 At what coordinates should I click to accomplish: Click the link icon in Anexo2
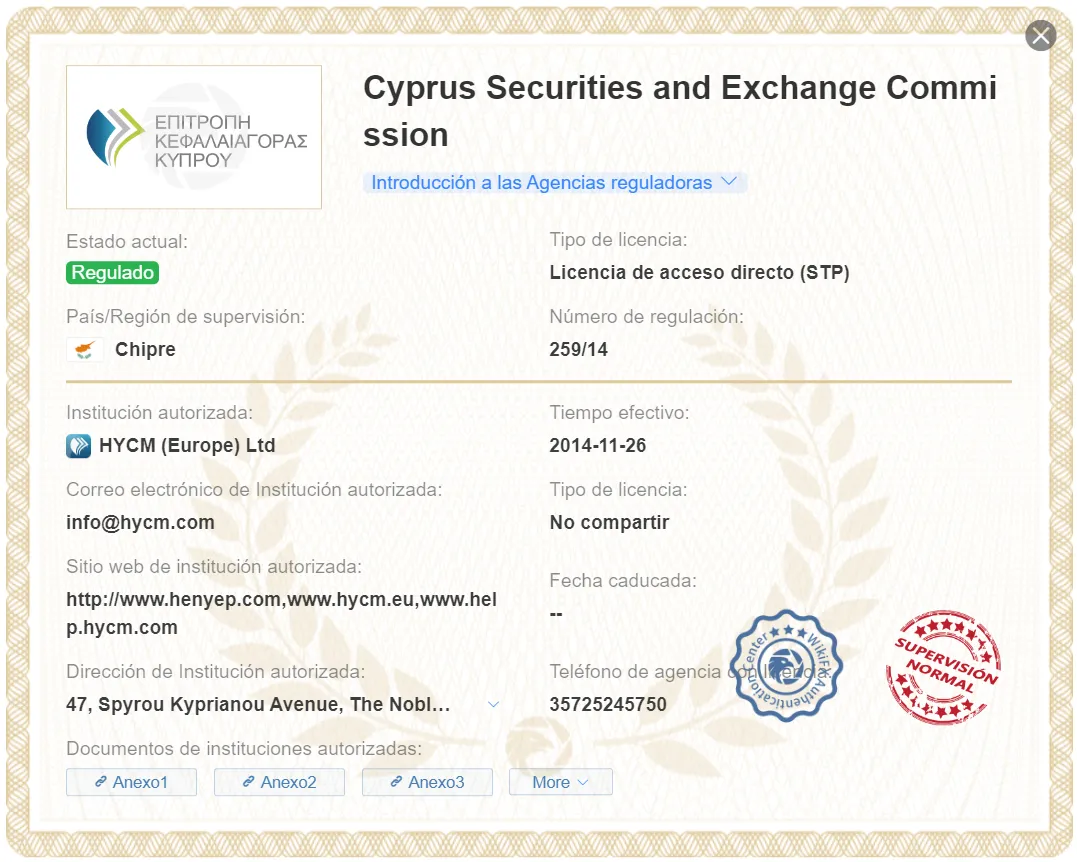click(249, 782)
